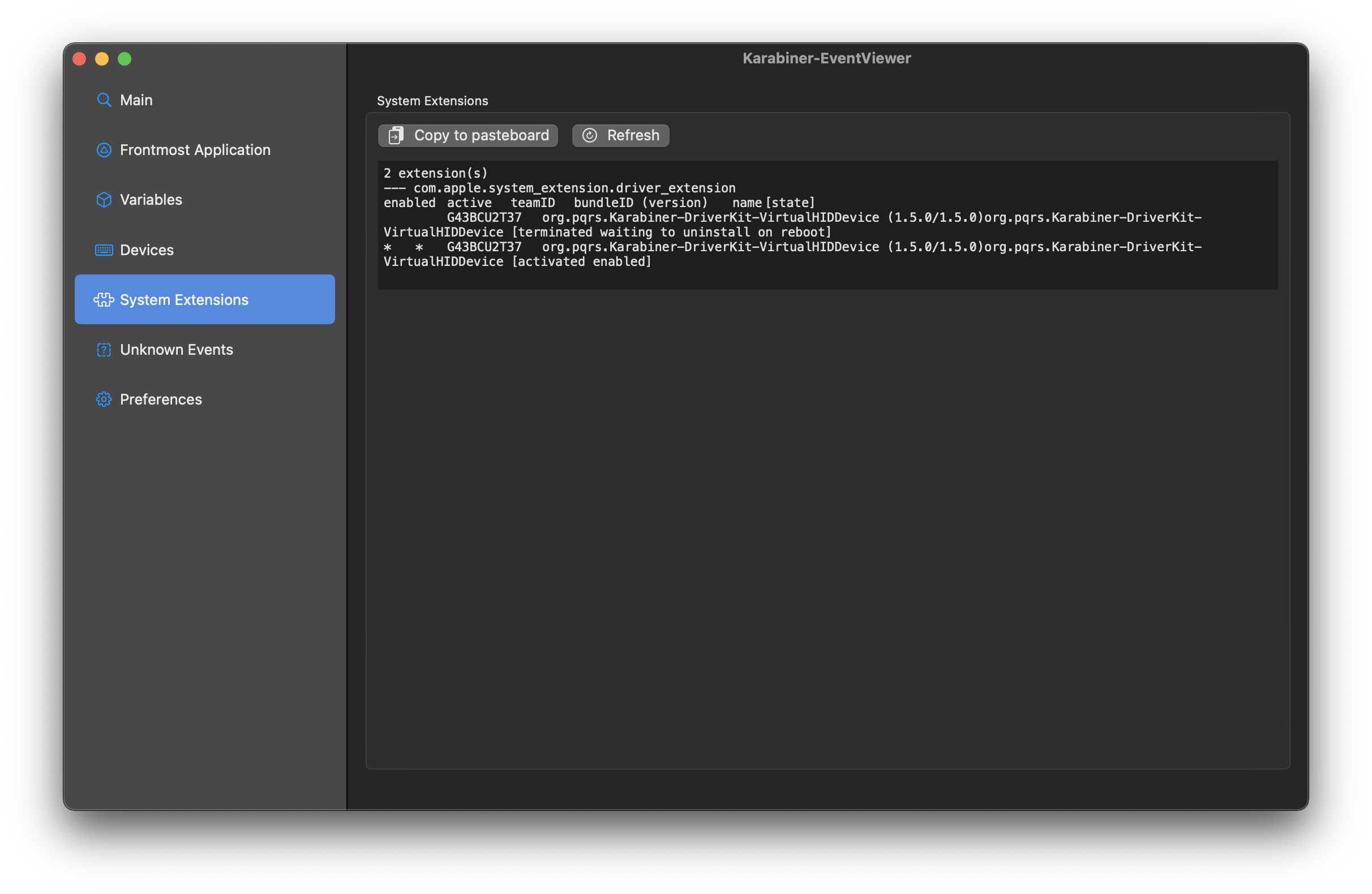Click the System Extensions puzzle-piece icon
Screen dimensions: 1372x894
click(104, 300)
